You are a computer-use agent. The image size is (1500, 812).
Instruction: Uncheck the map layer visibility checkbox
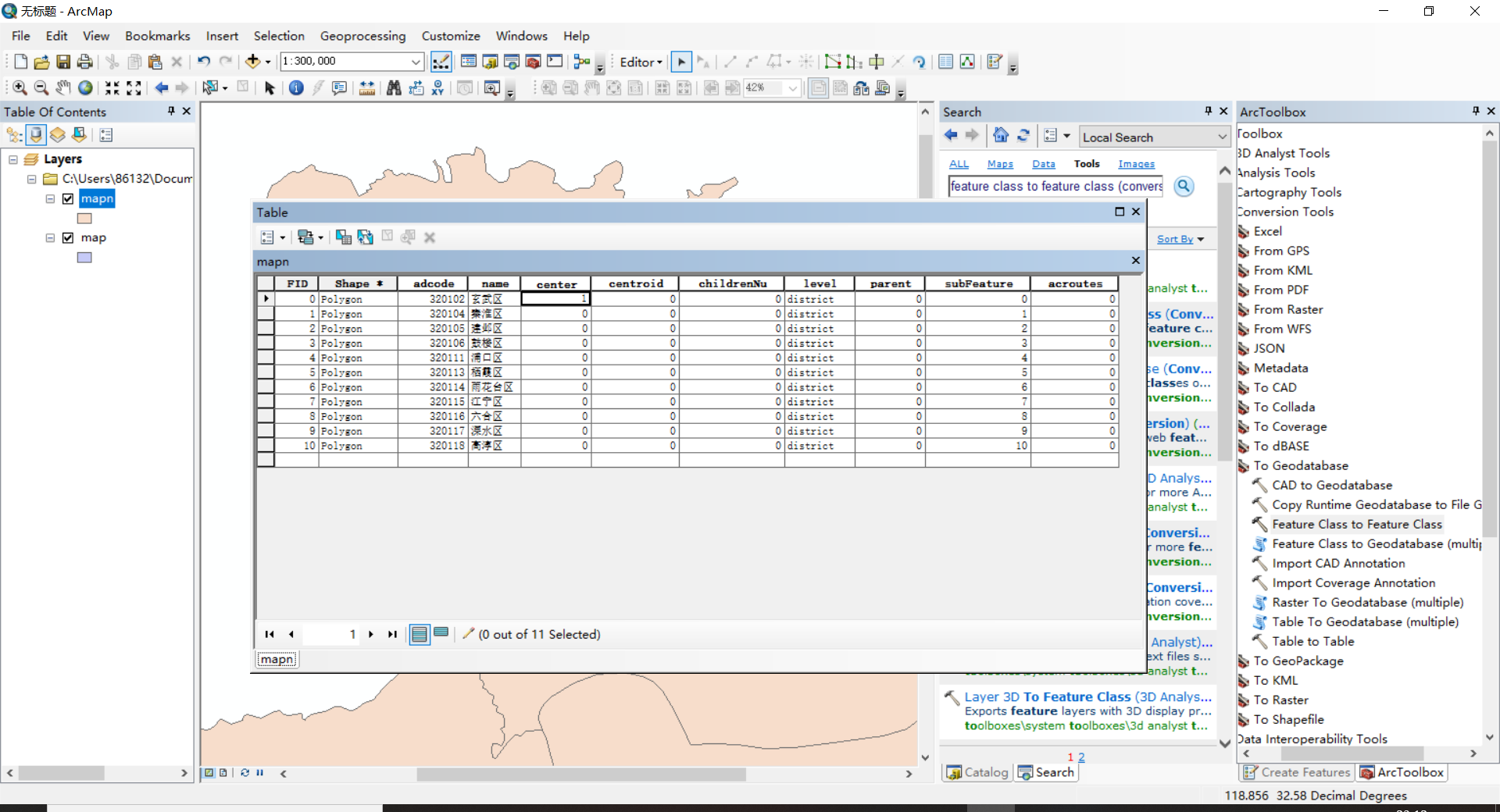tap(68, 237)
